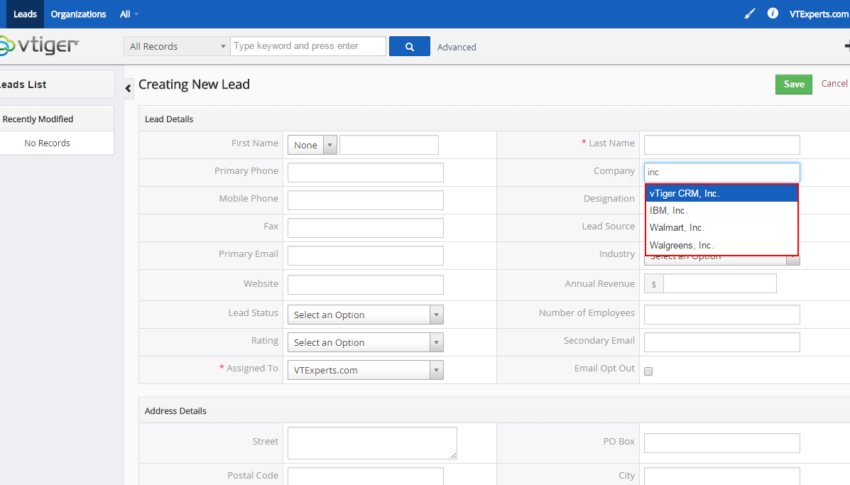Collapse sidebar using left arrow icon
The height and width of the screenshot is (485, 850).
click(128, 88)
